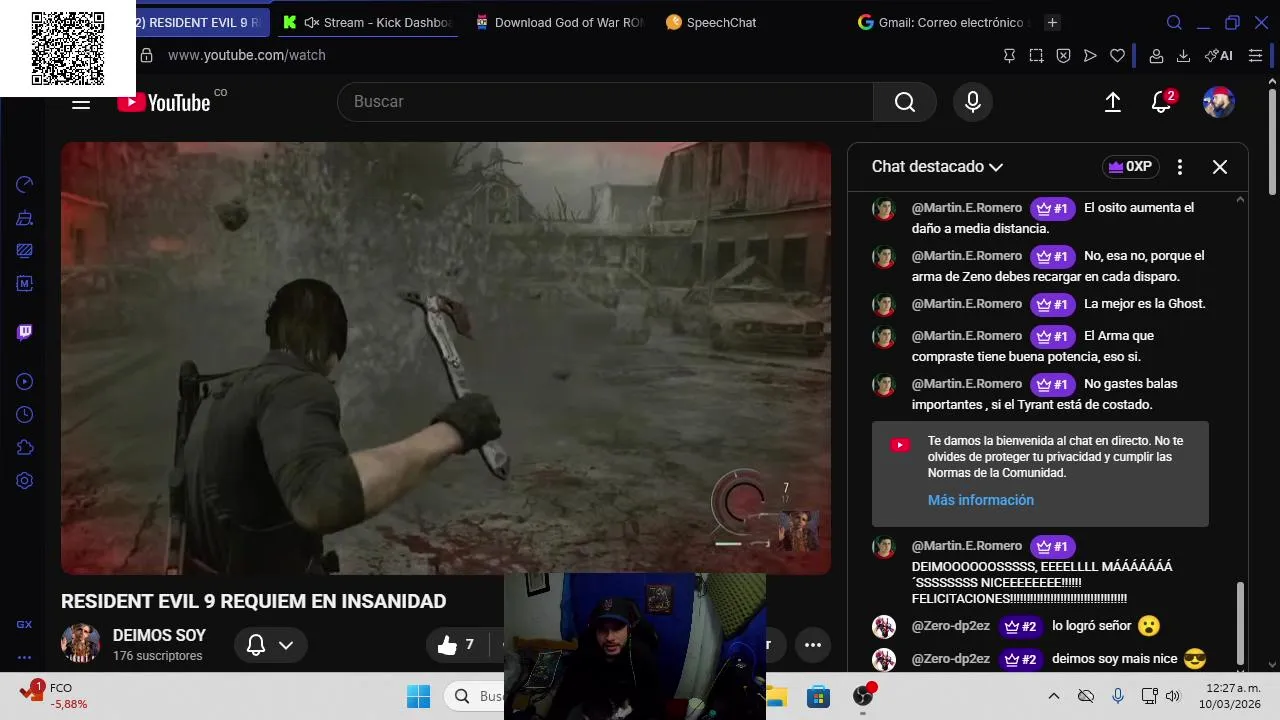Open the Twitch sidebar icon
Image resolution: width=1280 pixels, height=720 pixels.
pos(25,332)
